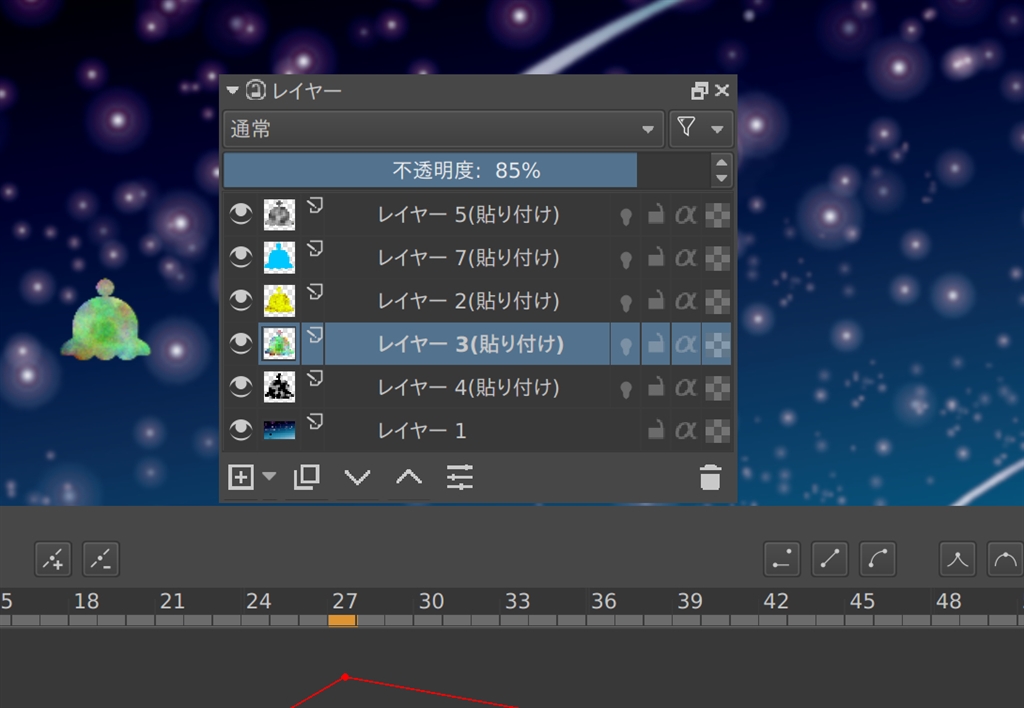Toggle onion skin bulb on レイヤー 3(貼り付け)
Viewport: 1024px width, 708px height.
tap(626, 346)
